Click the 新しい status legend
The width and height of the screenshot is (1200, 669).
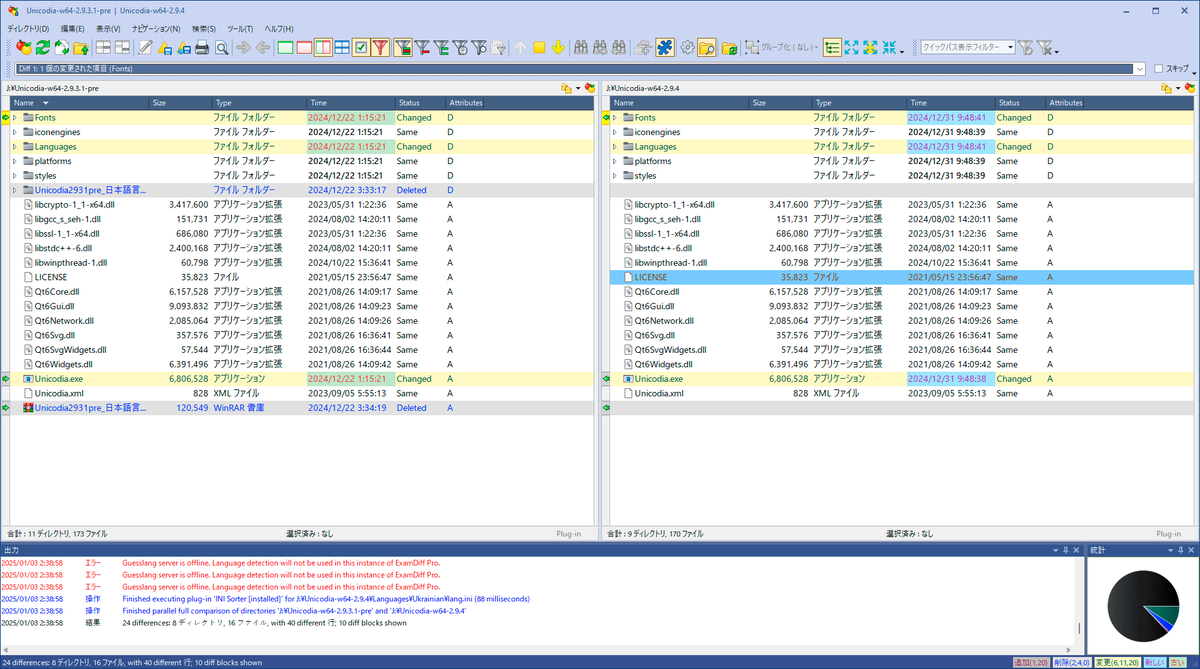click(x=1154, y=662)
